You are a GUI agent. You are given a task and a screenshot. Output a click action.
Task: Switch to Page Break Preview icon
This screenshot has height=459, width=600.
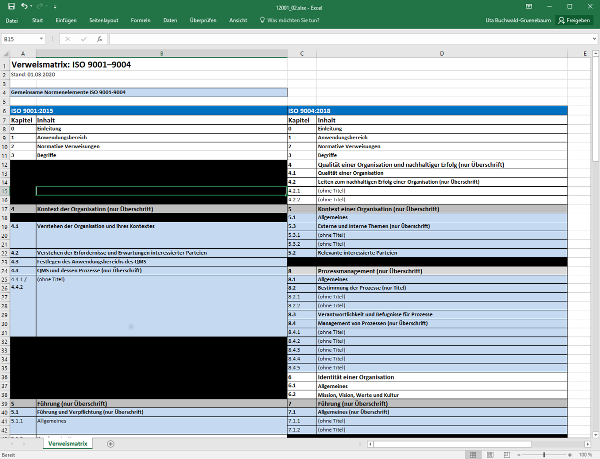point(506,454)
